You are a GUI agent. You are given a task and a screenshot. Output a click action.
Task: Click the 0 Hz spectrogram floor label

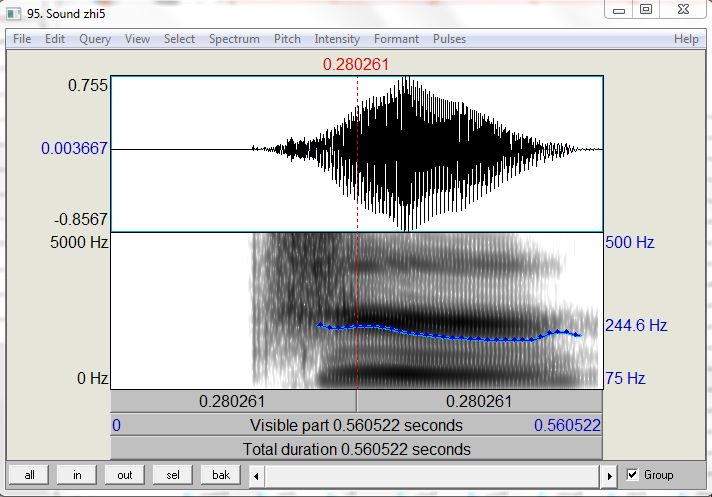(x=93, y=378)
